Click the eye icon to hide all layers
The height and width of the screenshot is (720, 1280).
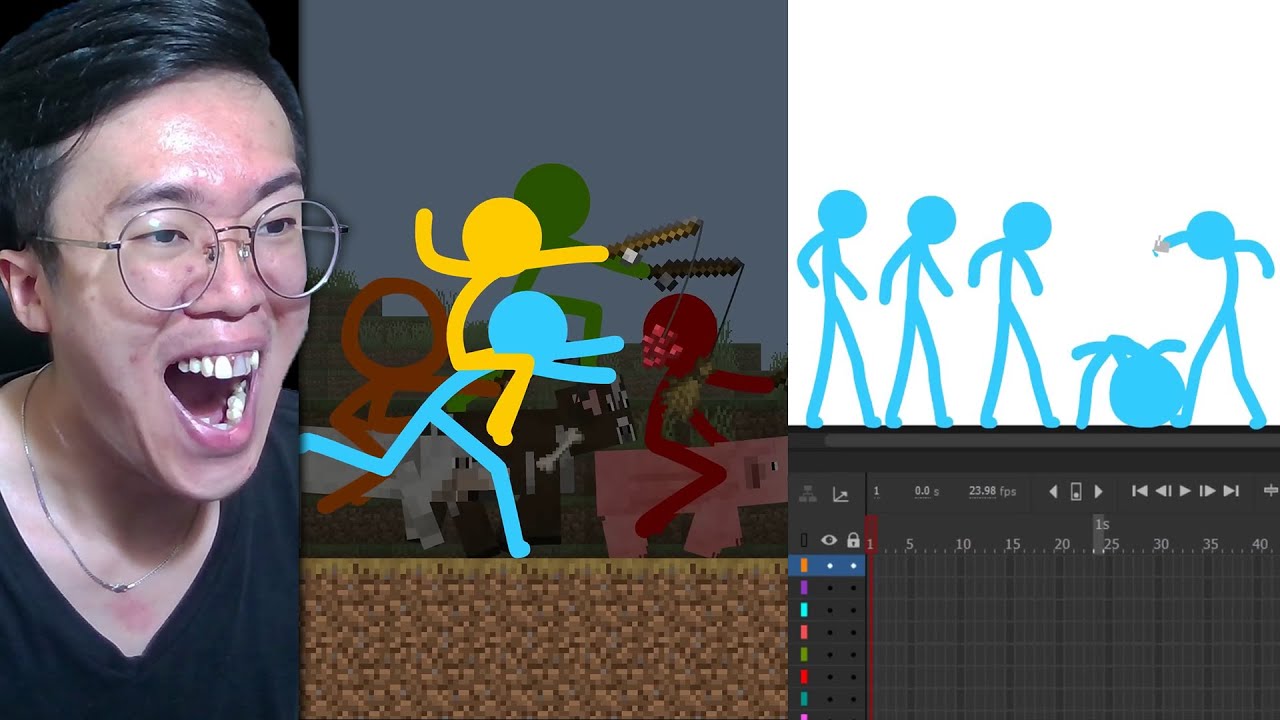[x=829, y=541]
